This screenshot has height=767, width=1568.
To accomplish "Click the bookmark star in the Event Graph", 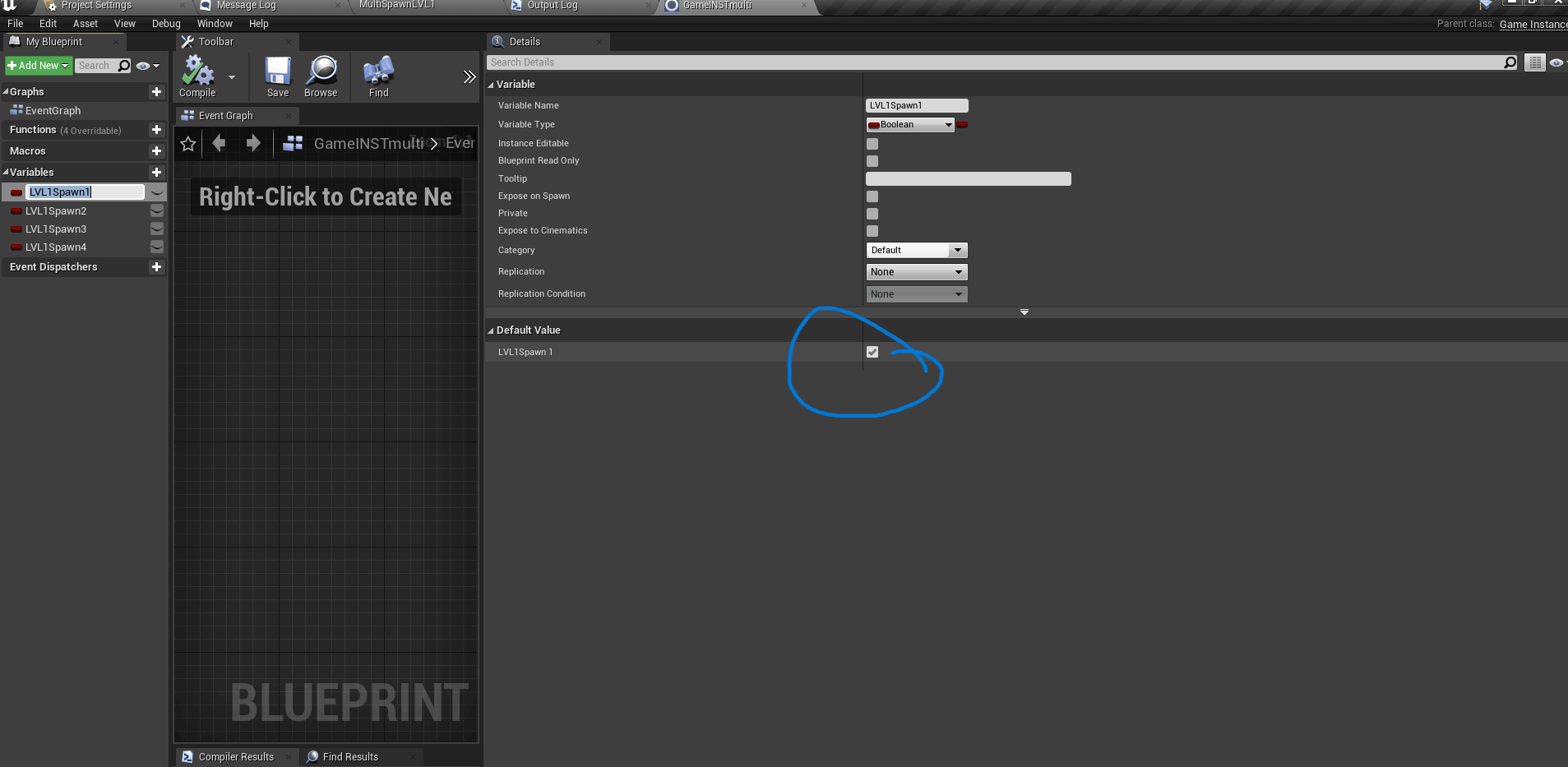I will click(187, 143).
